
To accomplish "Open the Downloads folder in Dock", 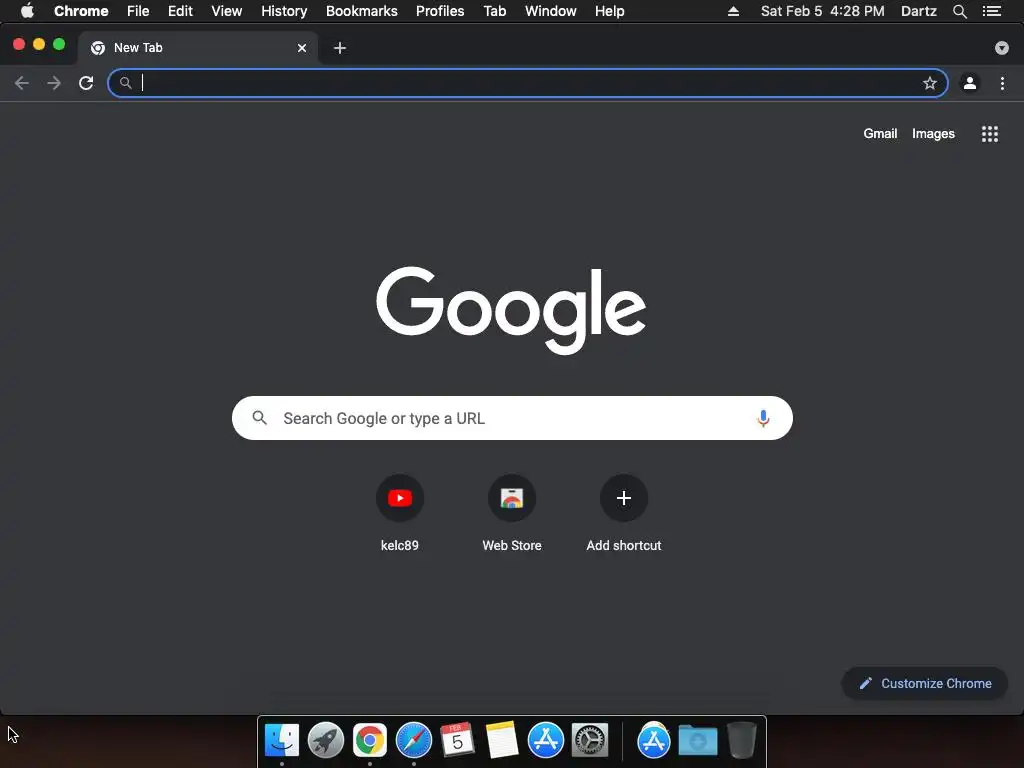I will [x=697, y=741].
